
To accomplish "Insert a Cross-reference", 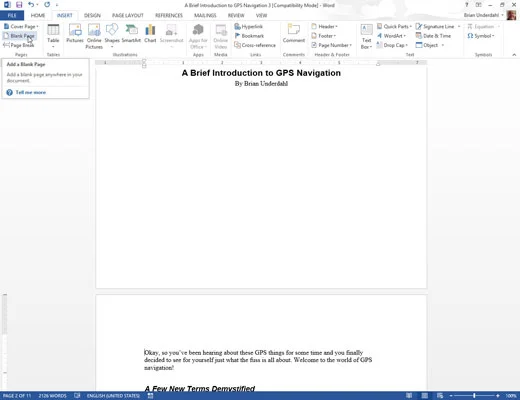I will pos(255,45).
